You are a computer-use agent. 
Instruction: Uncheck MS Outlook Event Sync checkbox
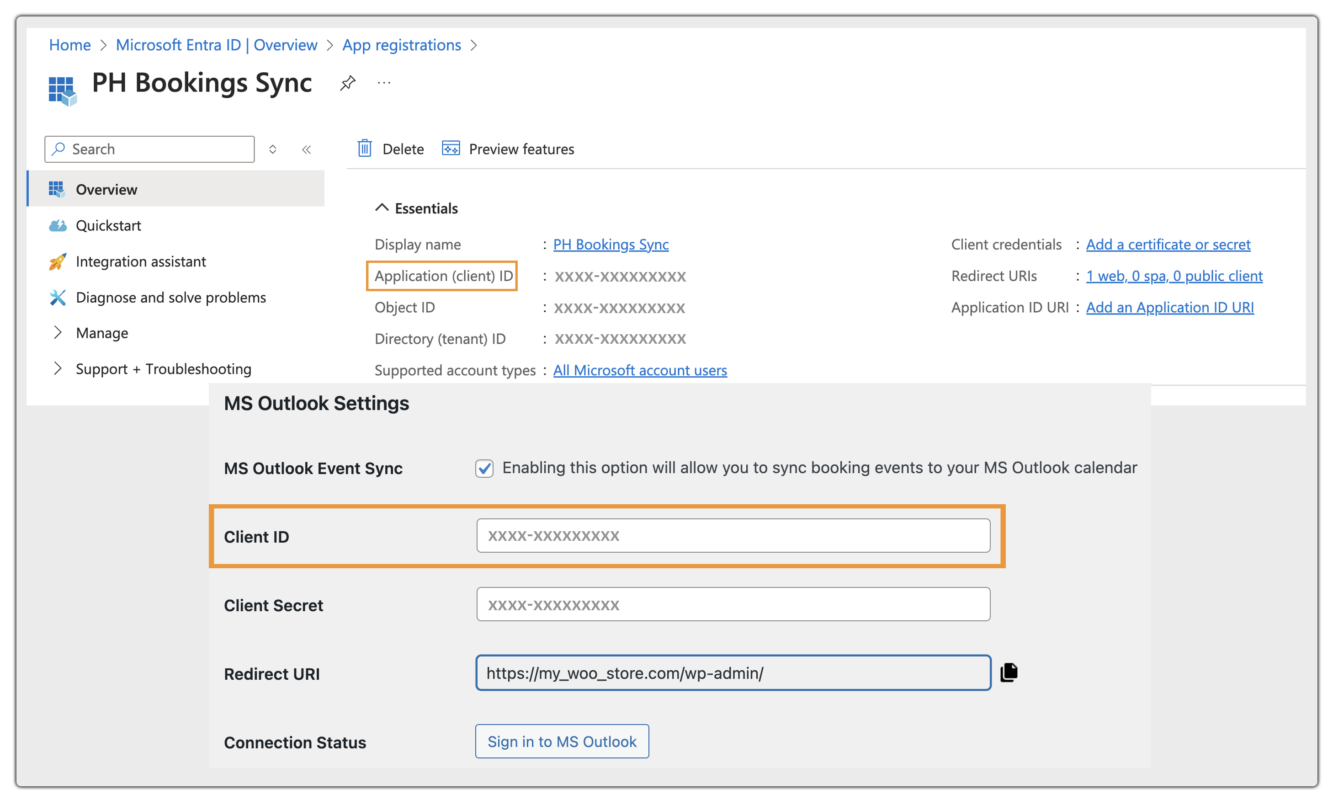point(485,468)
